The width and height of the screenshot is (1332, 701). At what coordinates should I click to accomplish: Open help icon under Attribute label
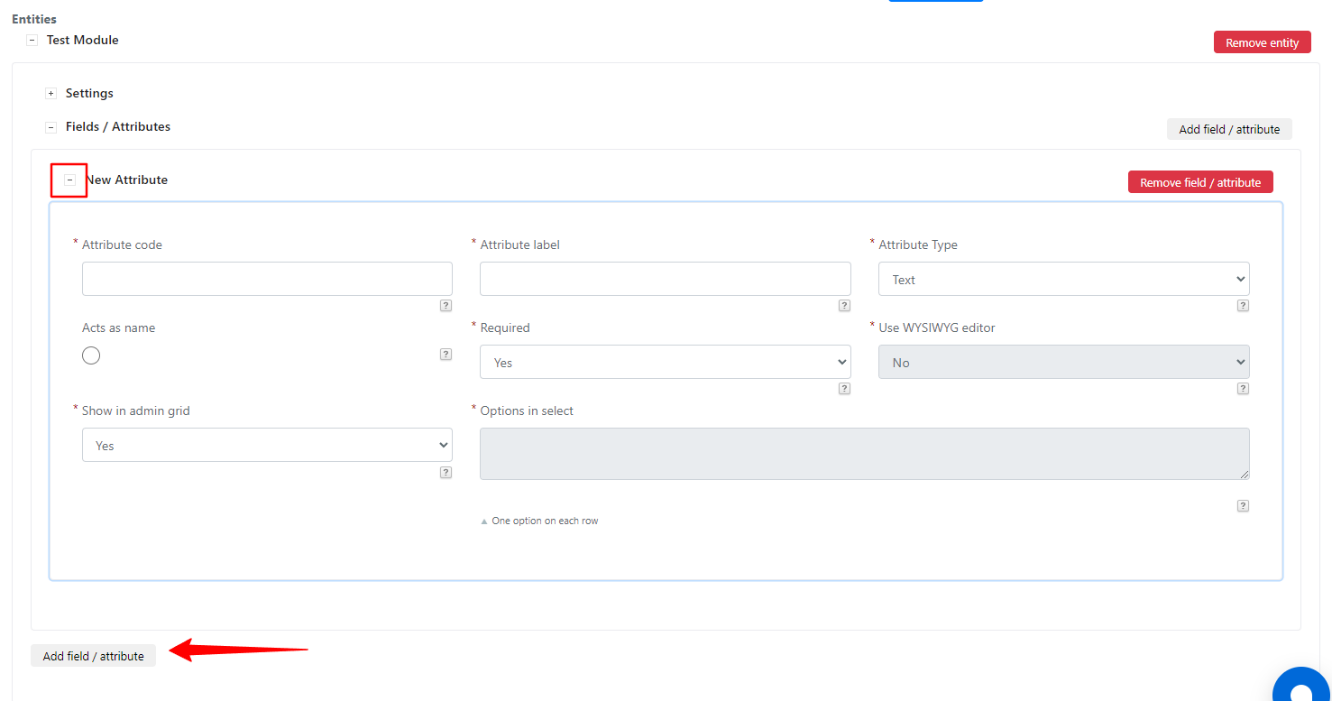[844, 306]
